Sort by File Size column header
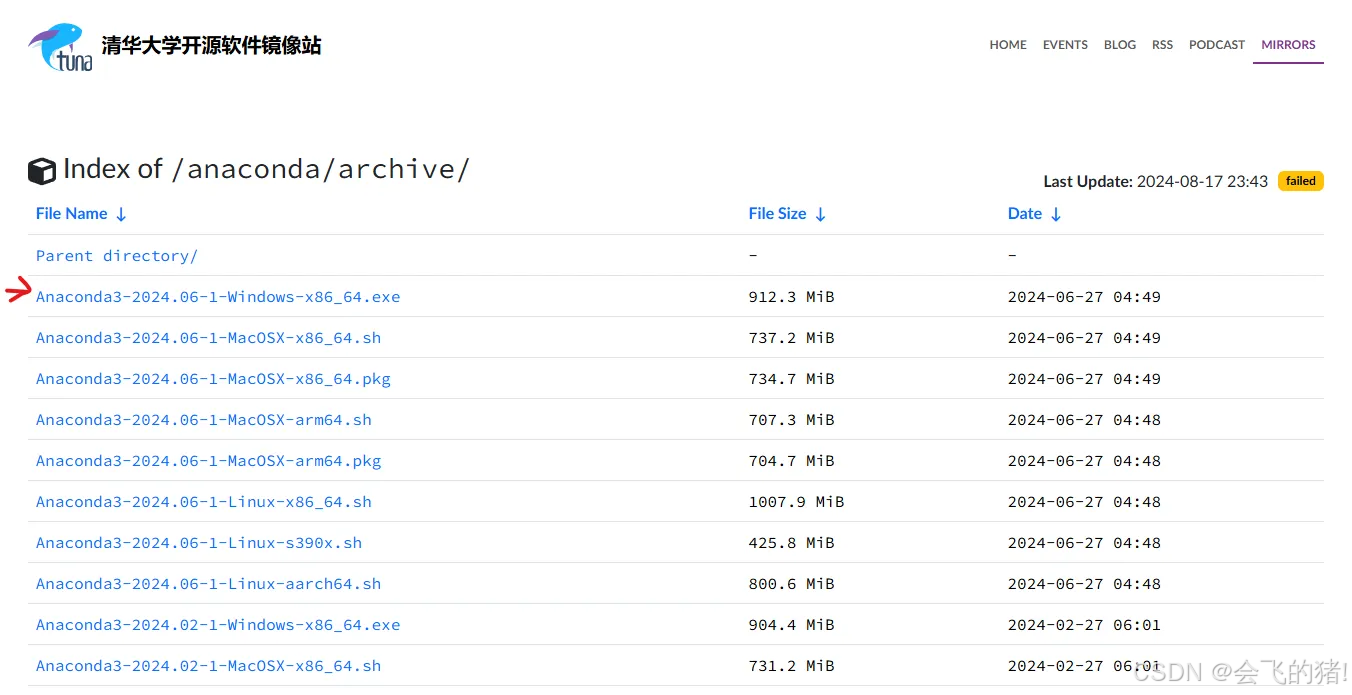This screenshot has width=1352, height=695. point(787,214)
